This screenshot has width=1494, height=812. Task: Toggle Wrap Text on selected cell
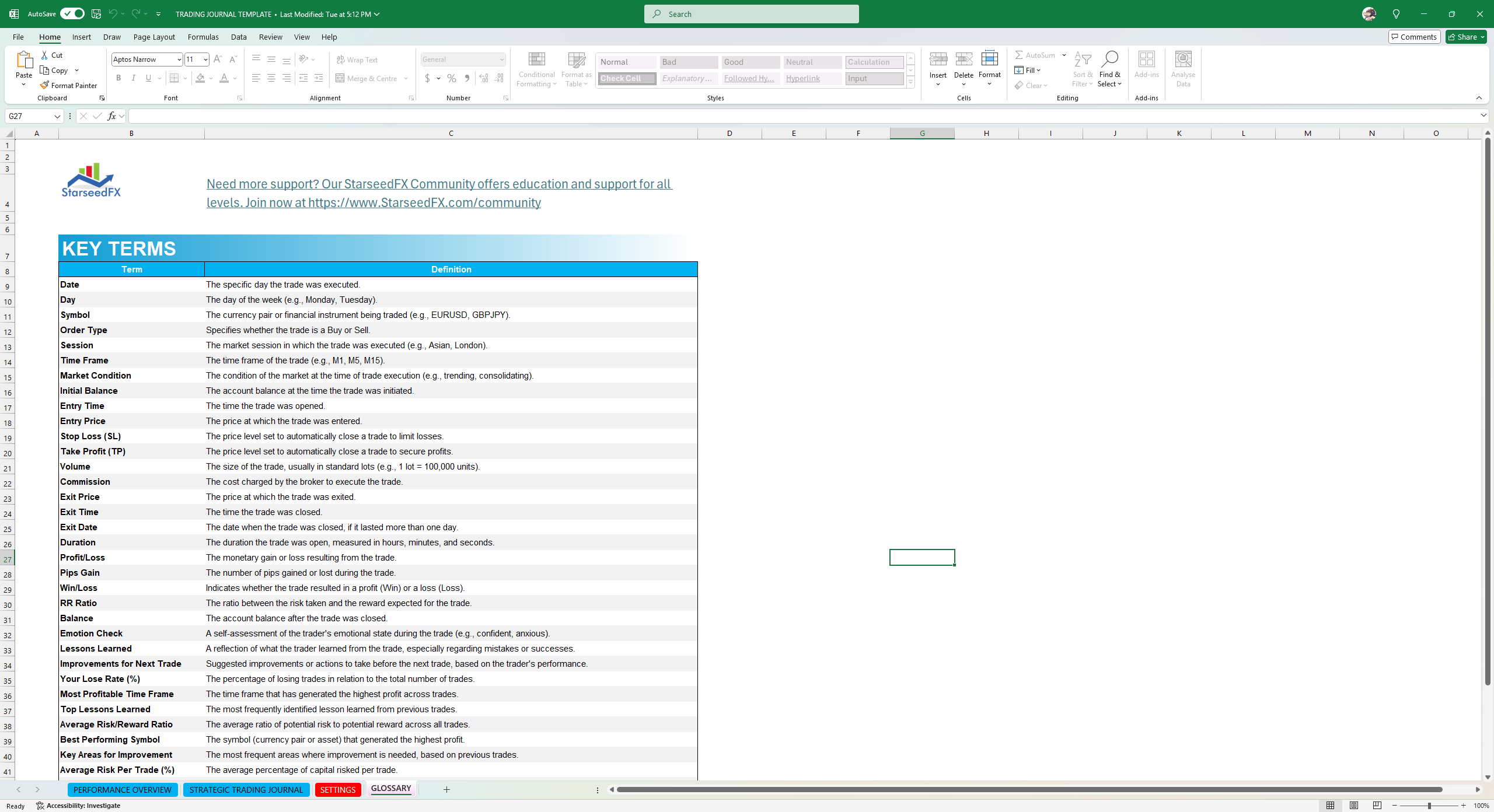357,60
